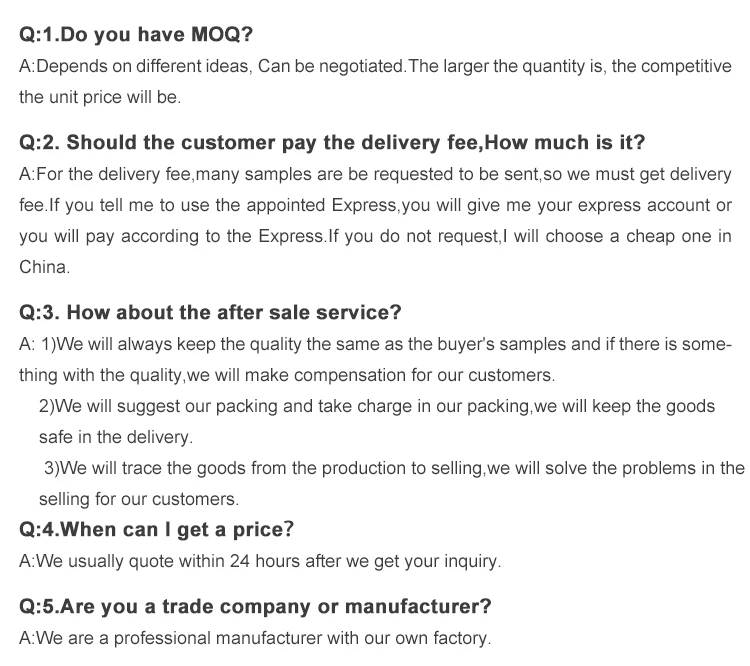Image resolution: width=750 pixels, height=666 pixels.
Task: Click the word 'Express' in appointed Express line
Action: (x=364, y=205)
